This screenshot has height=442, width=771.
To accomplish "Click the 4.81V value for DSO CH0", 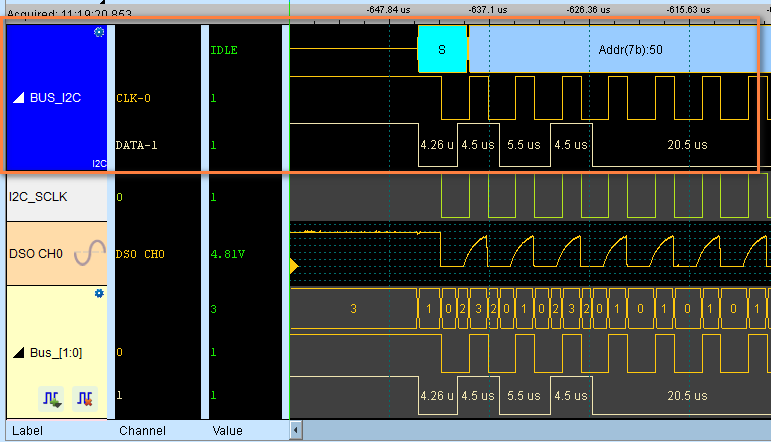I will click(228, 254).
